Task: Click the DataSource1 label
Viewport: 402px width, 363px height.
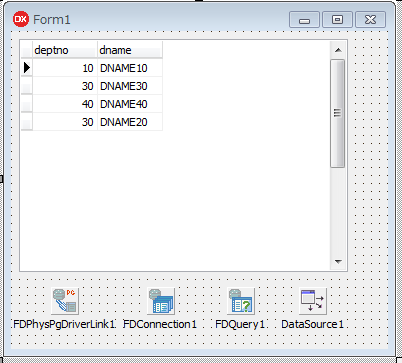Action: click(x=312, y=324)
